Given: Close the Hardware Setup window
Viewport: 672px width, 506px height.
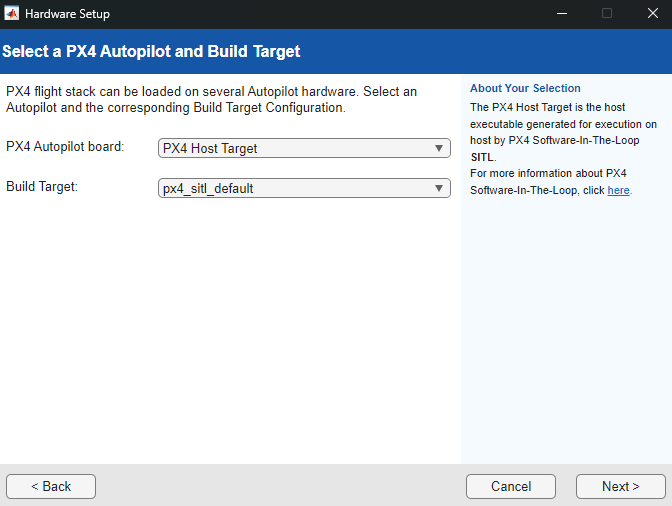Looking at the screenshot, I should tap(653, 14).
